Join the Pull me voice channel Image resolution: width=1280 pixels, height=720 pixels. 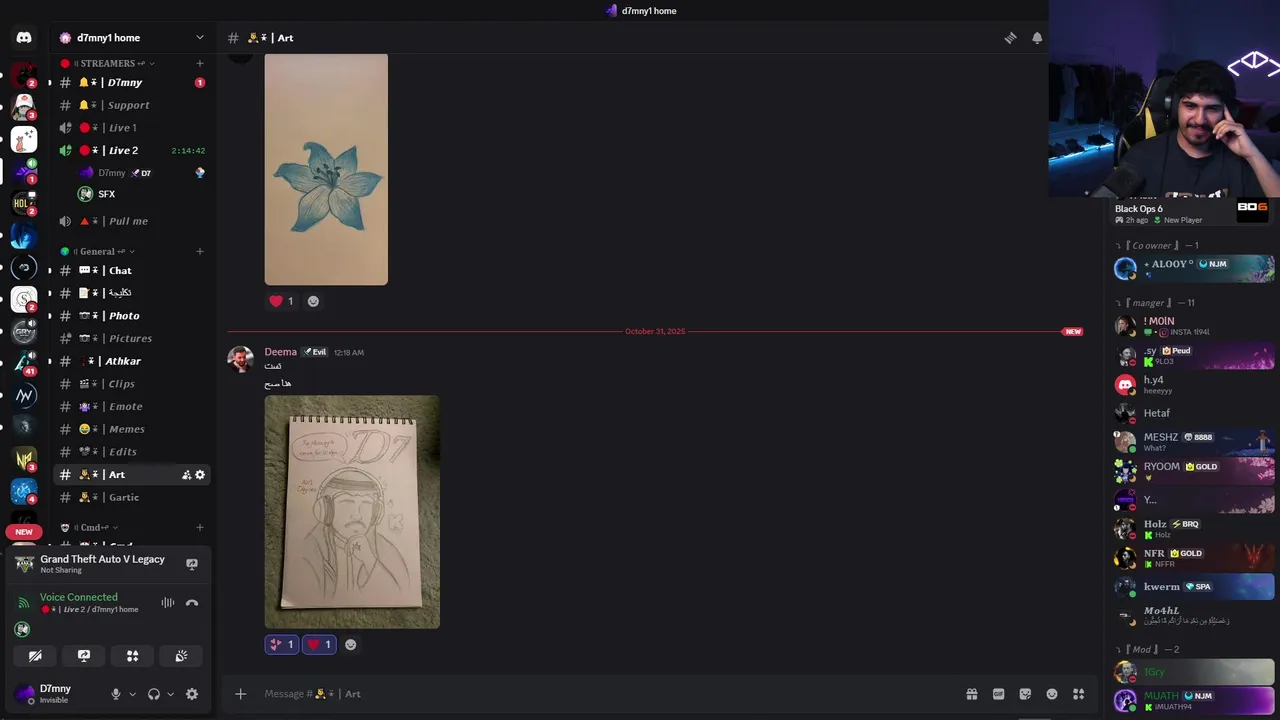(x=132, y=221)
